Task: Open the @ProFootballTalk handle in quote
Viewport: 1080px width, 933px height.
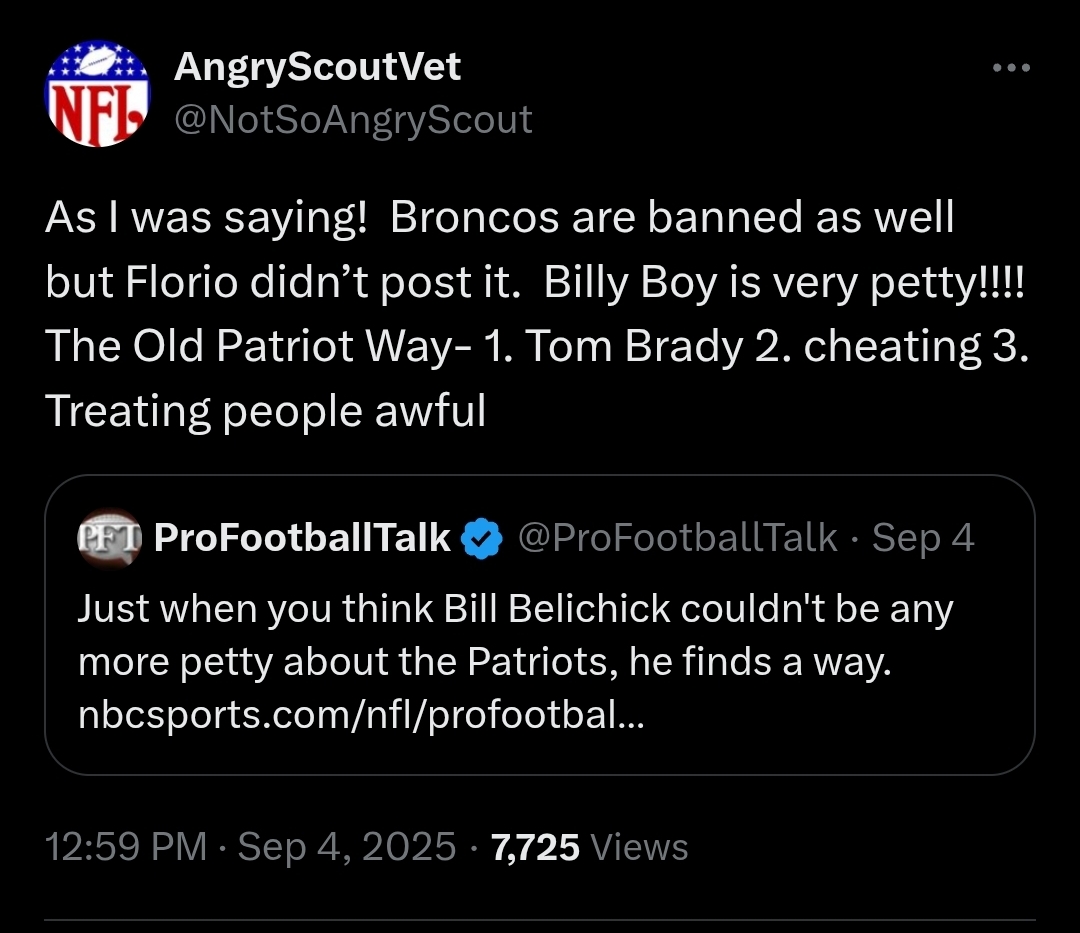Action: click(x=677, y=538)
